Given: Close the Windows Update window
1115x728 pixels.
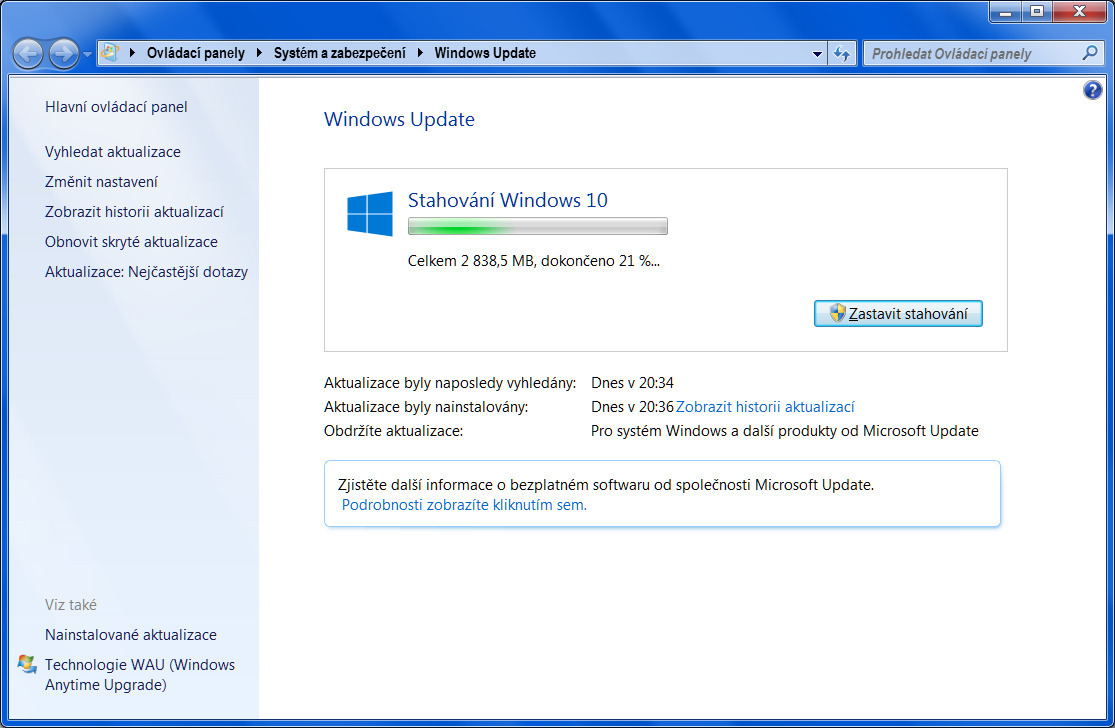Looking at the screenshot, I should coord(1079,11).
